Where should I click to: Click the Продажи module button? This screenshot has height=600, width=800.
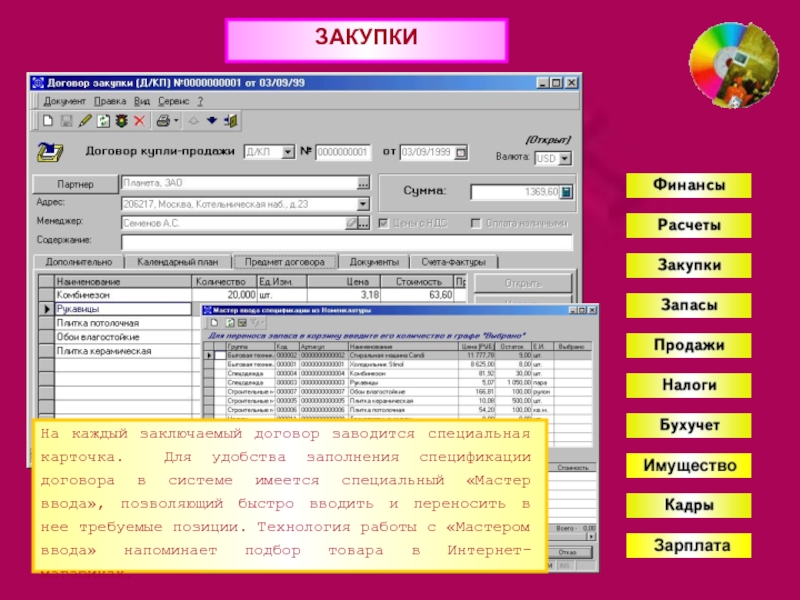coord(689,345)
